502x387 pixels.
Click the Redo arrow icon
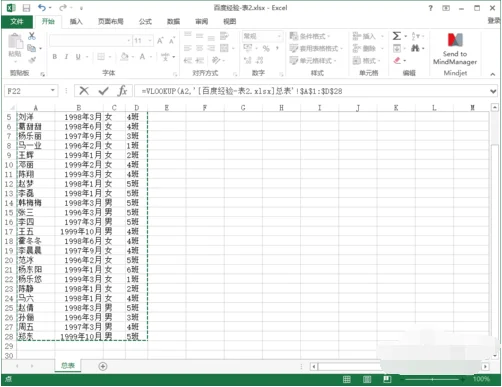(x=63, y=7)
